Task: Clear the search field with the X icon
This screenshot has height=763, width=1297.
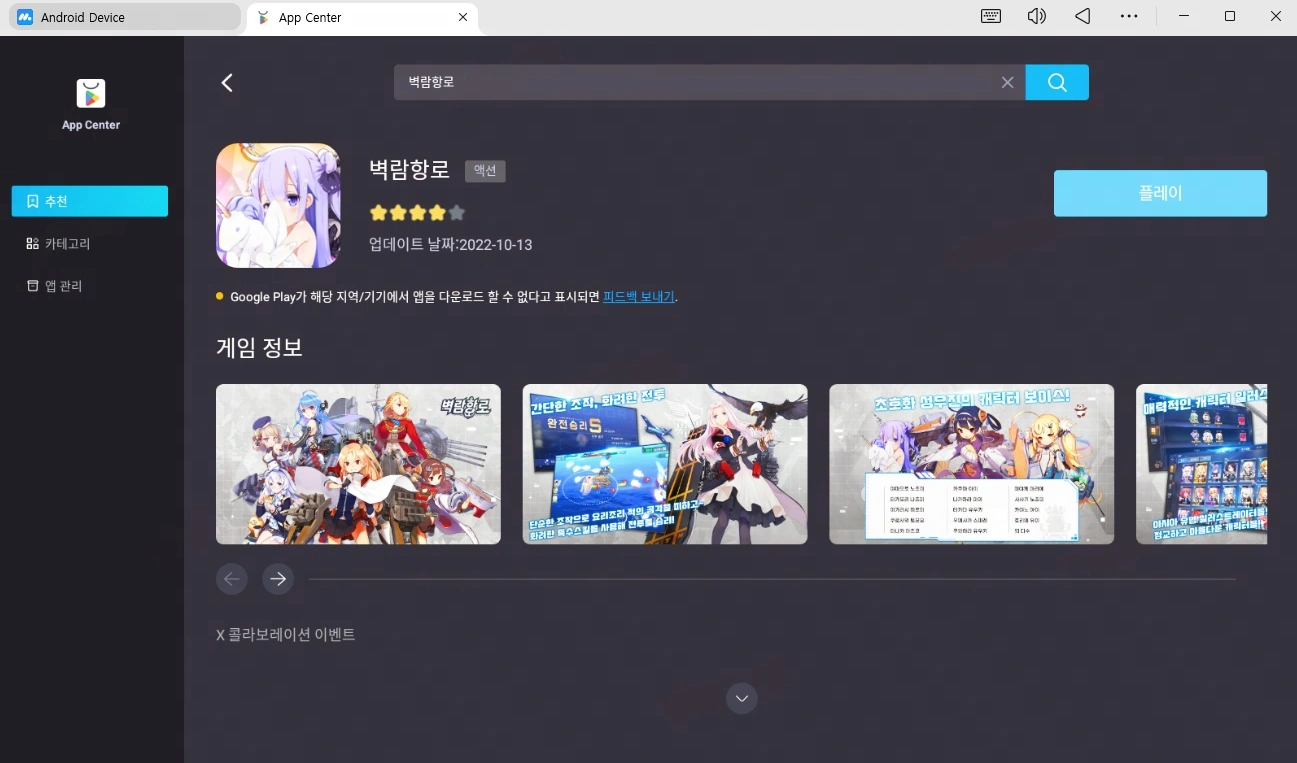Action: [1007, 82]
